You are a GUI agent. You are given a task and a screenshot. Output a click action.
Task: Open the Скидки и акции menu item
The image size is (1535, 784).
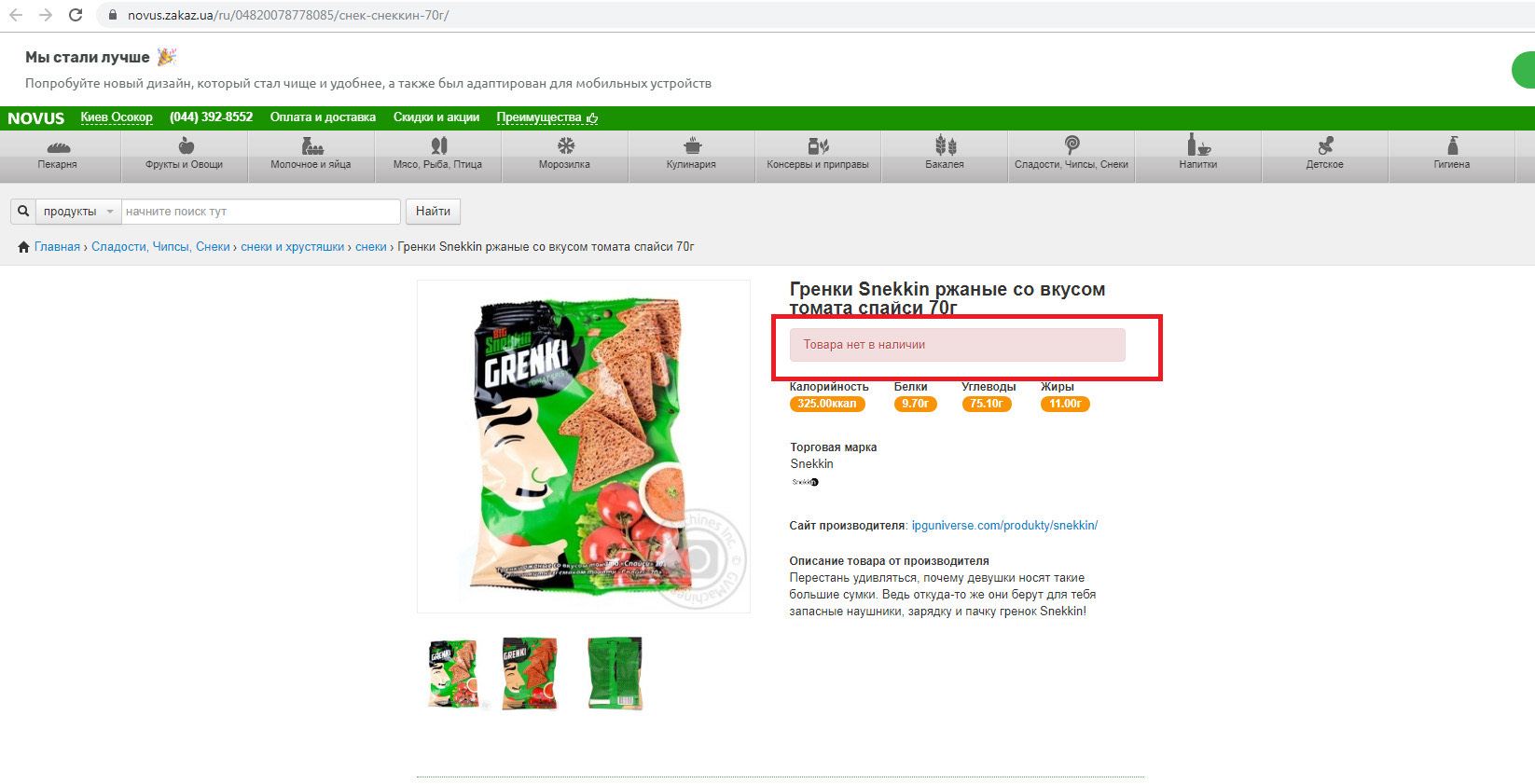click(x=436, y=117)
